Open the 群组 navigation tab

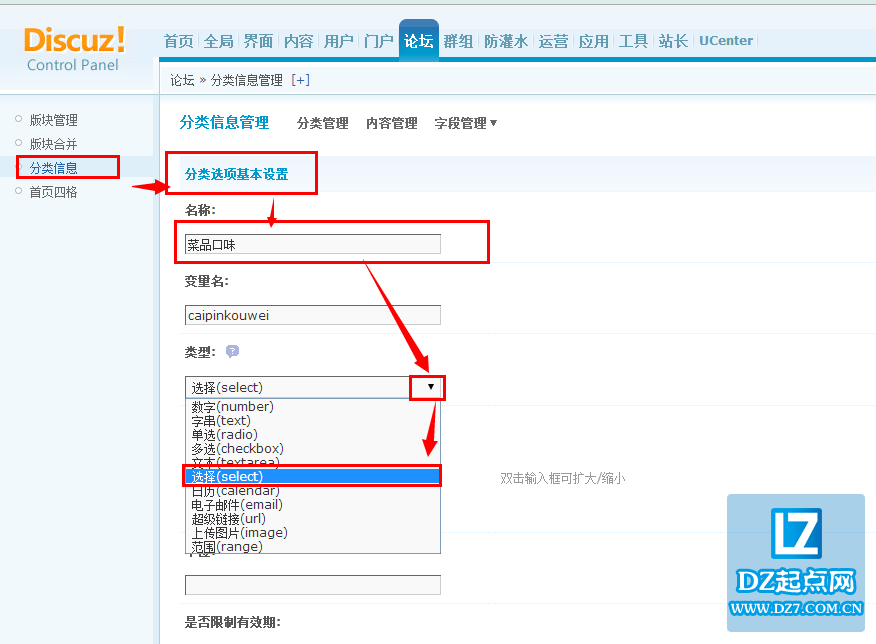click(x=459, y=41)
